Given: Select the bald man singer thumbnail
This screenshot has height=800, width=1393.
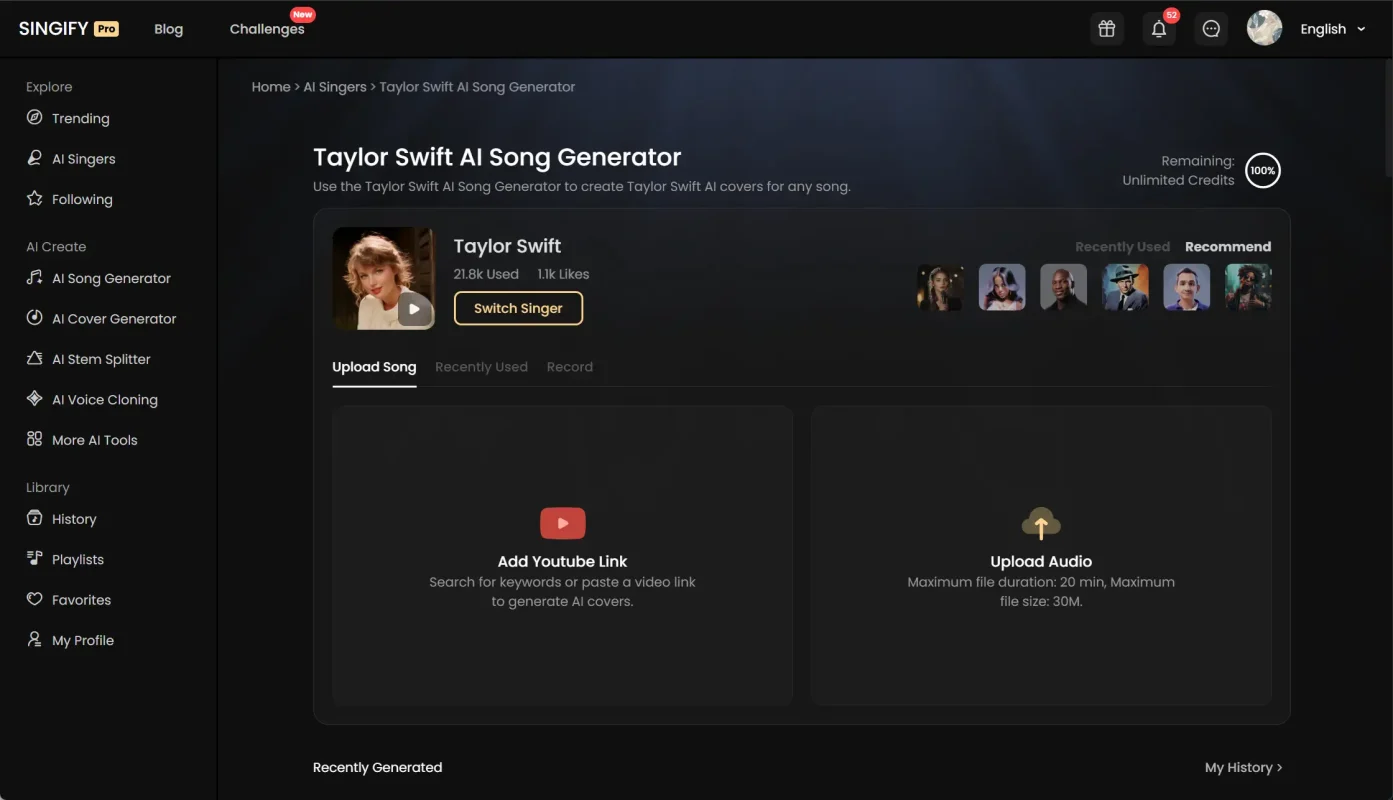Looking at the screenshot, I should coord(1063,288).
